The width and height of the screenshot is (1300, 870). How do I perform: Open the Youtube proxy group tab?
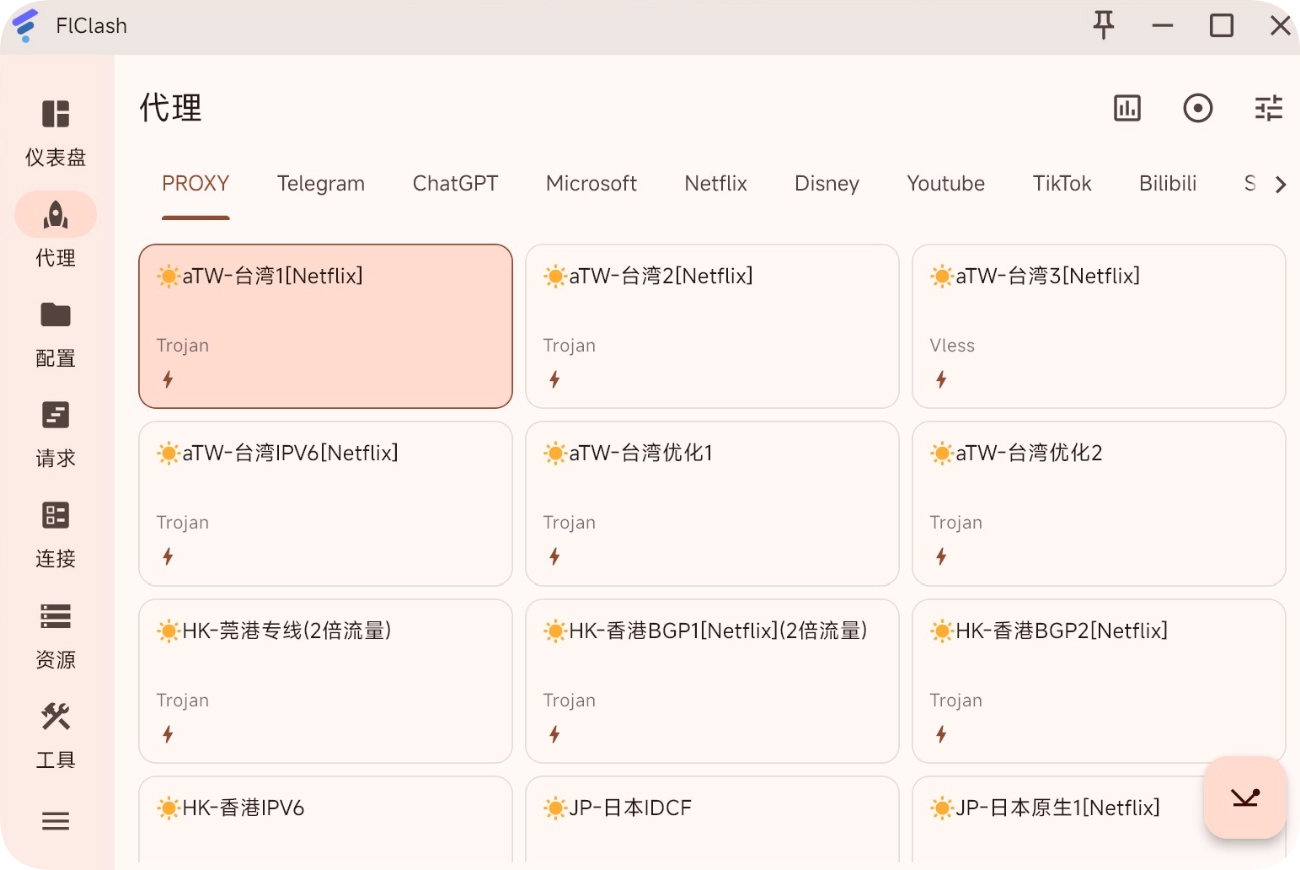945,184
